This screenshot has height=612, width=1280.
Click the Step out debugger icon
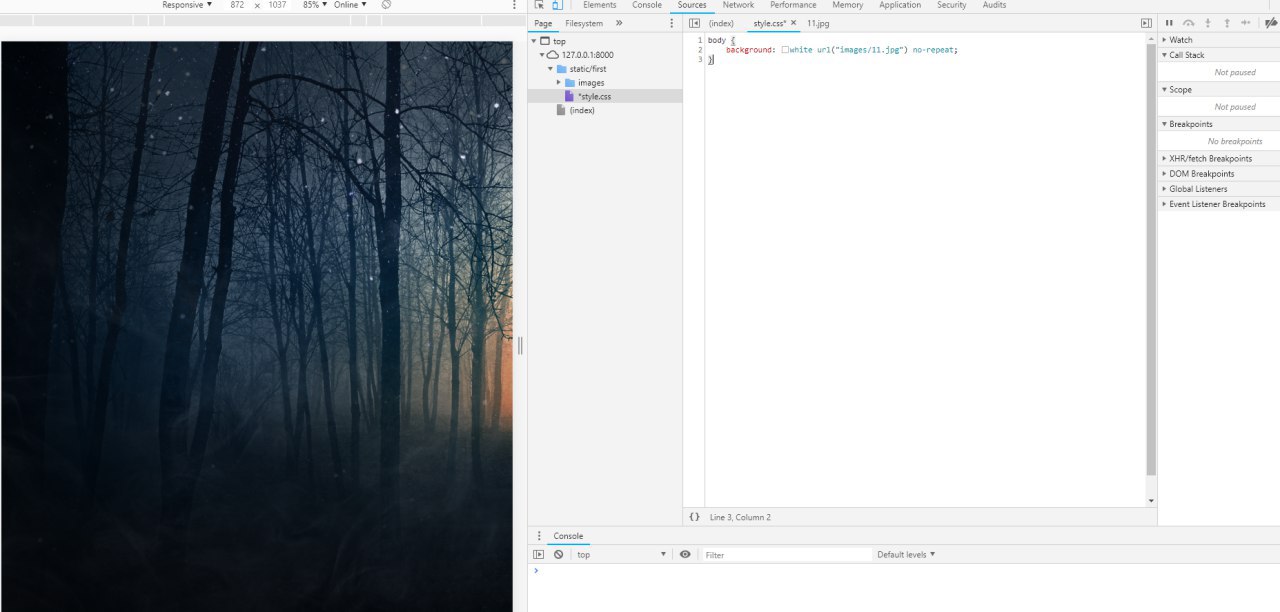pos(1227,23)
